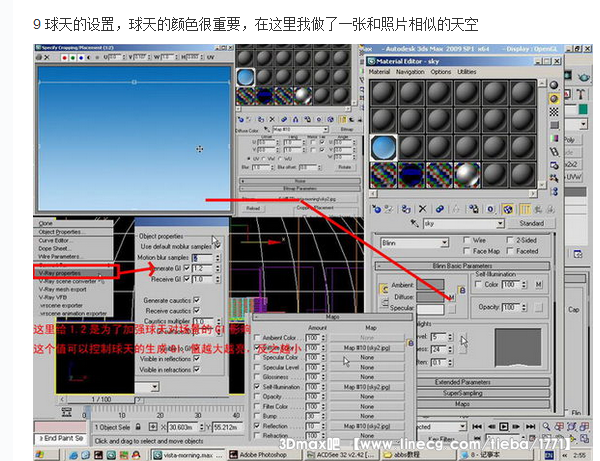Open Blinn shader type dropdown
This screenshot has height=461, width=600.
tap(444, 243)
